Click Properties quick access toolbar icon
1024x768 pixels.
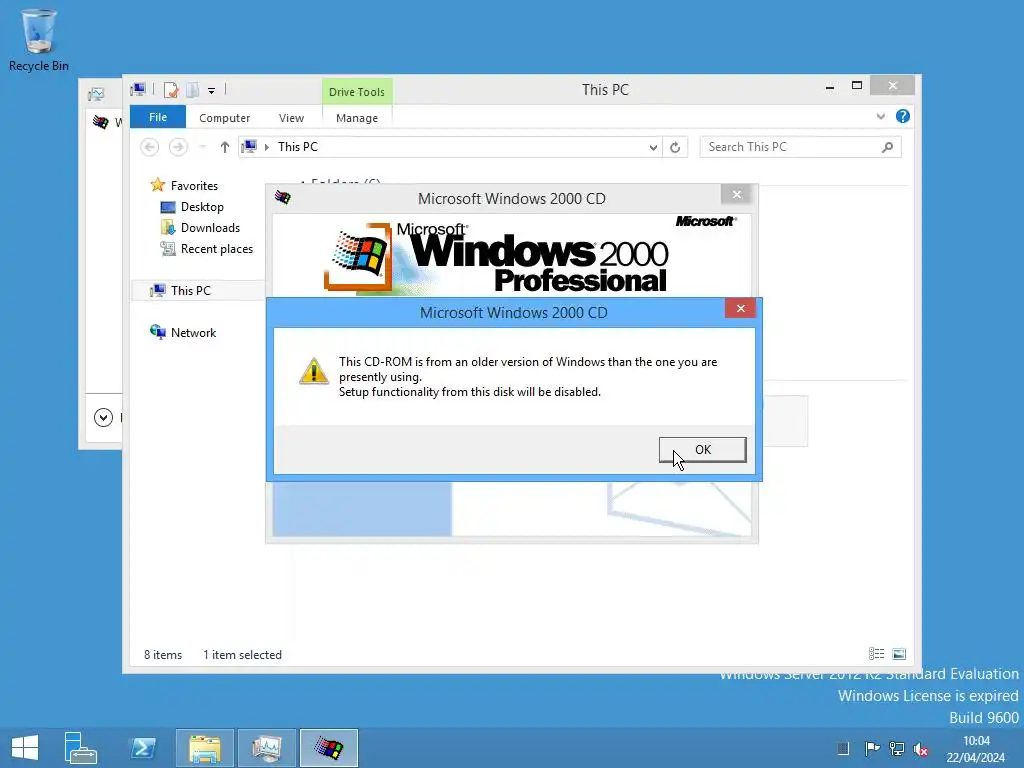(171, 89)
